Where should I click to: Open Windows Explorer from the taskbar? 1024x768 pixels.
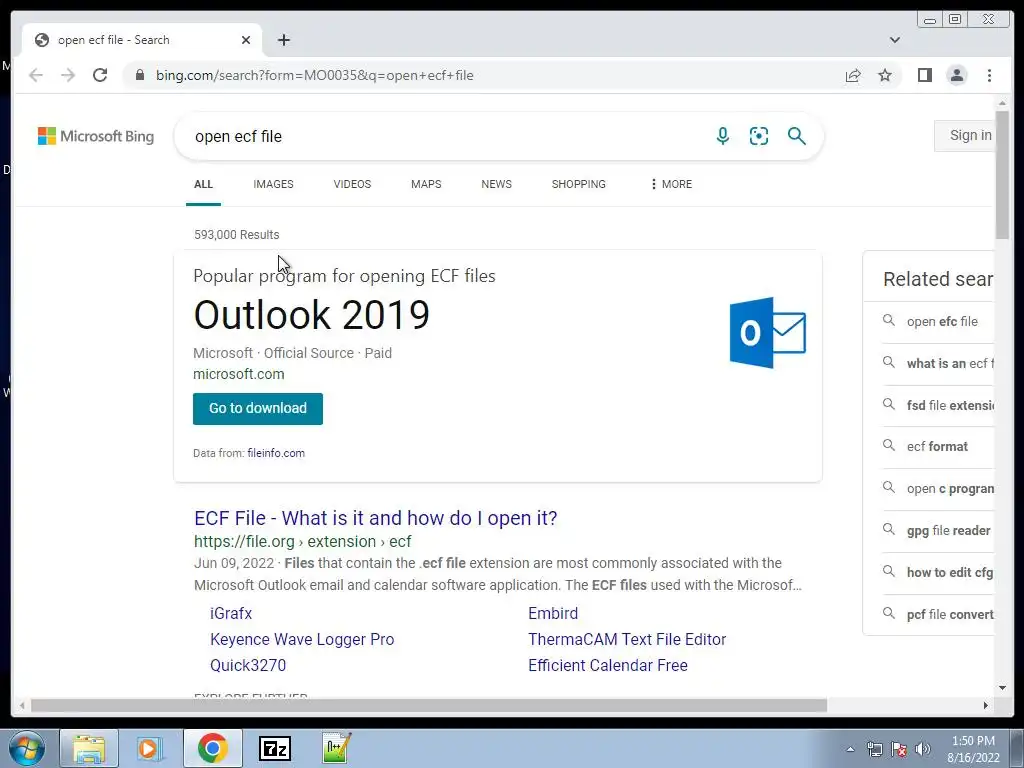click(89, 748)
